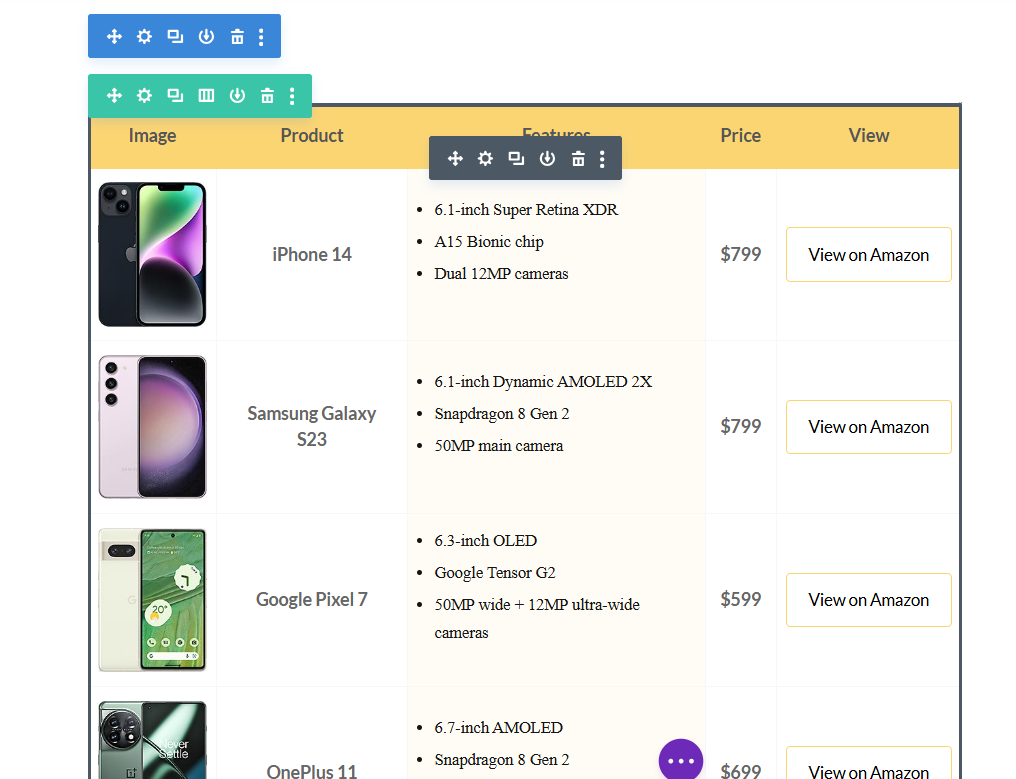Duplicate row using green toolbar icon
The image size is (1016, 779).
(x=175, y=96)
